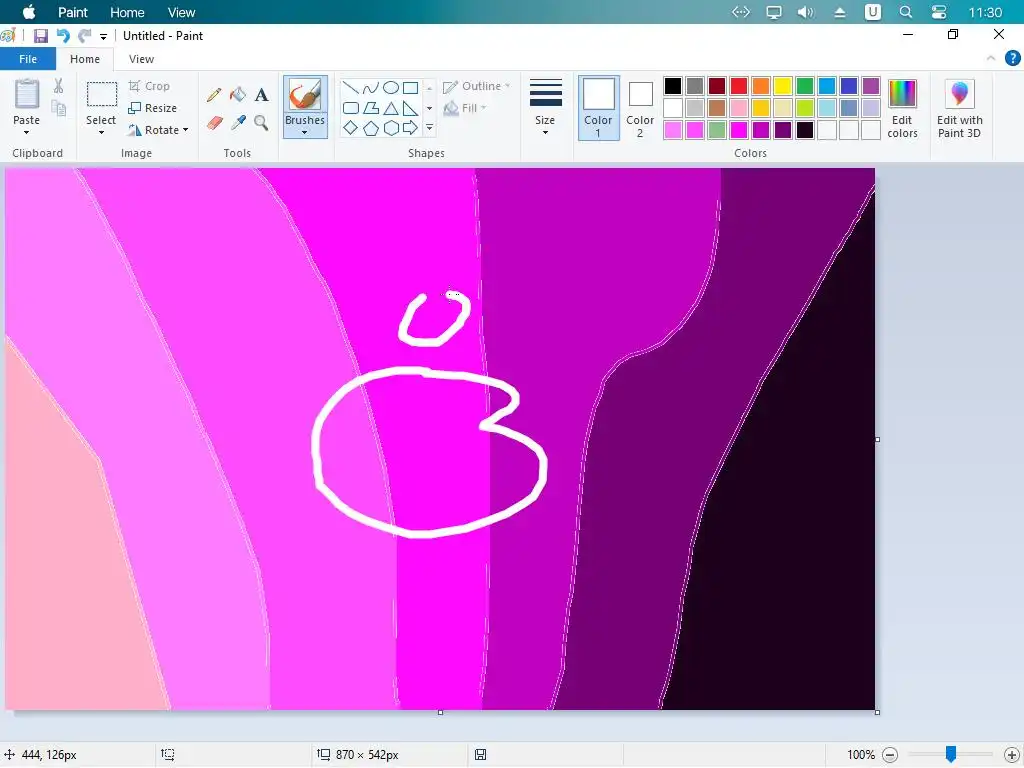Open the File menu tab
Image resolution: width=1024 pixels, height=768 pixels.
[28, 59]
